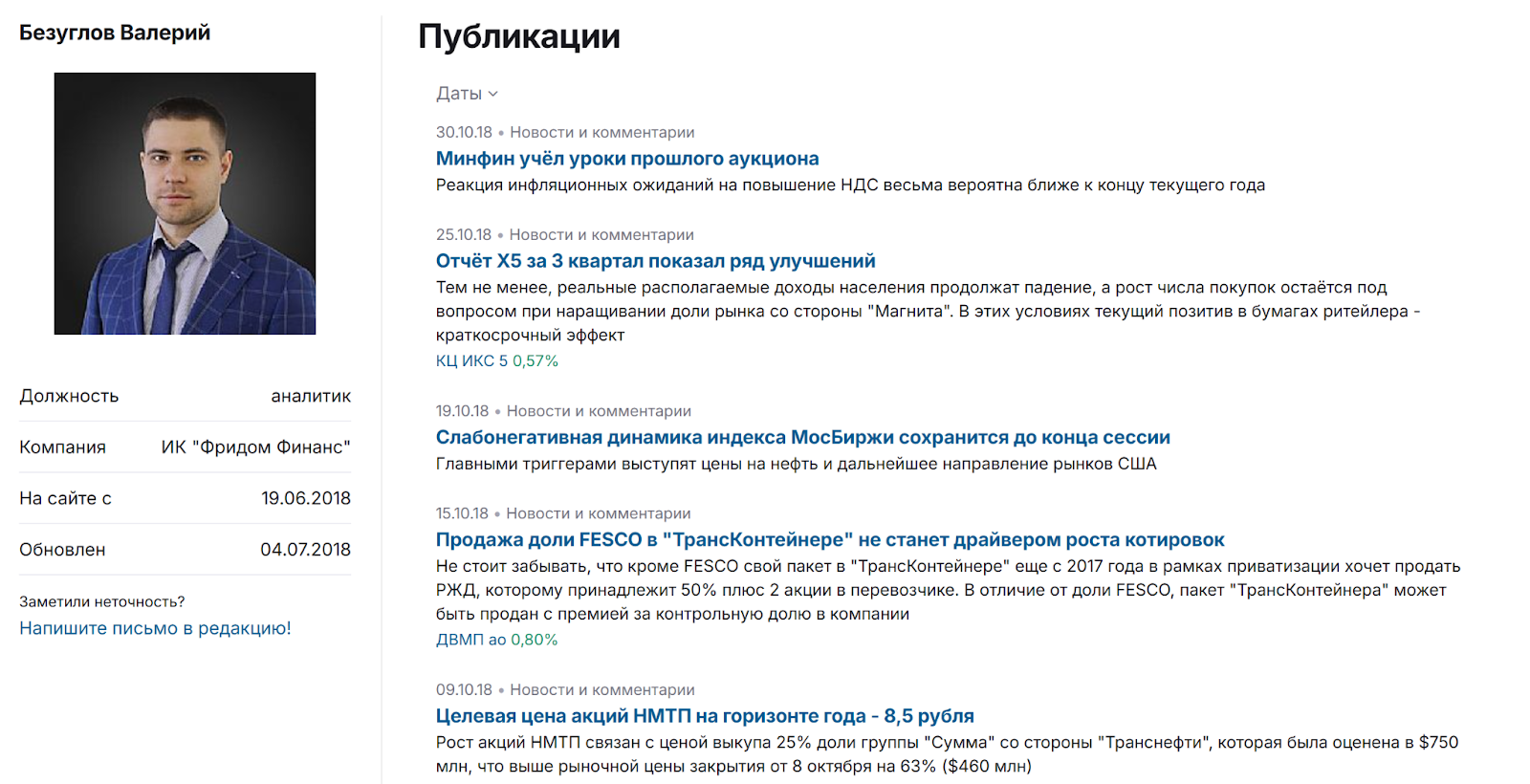Open article Целевая цена акций НМТП
Screen dimensions: 1530x784
coord(705,716)
